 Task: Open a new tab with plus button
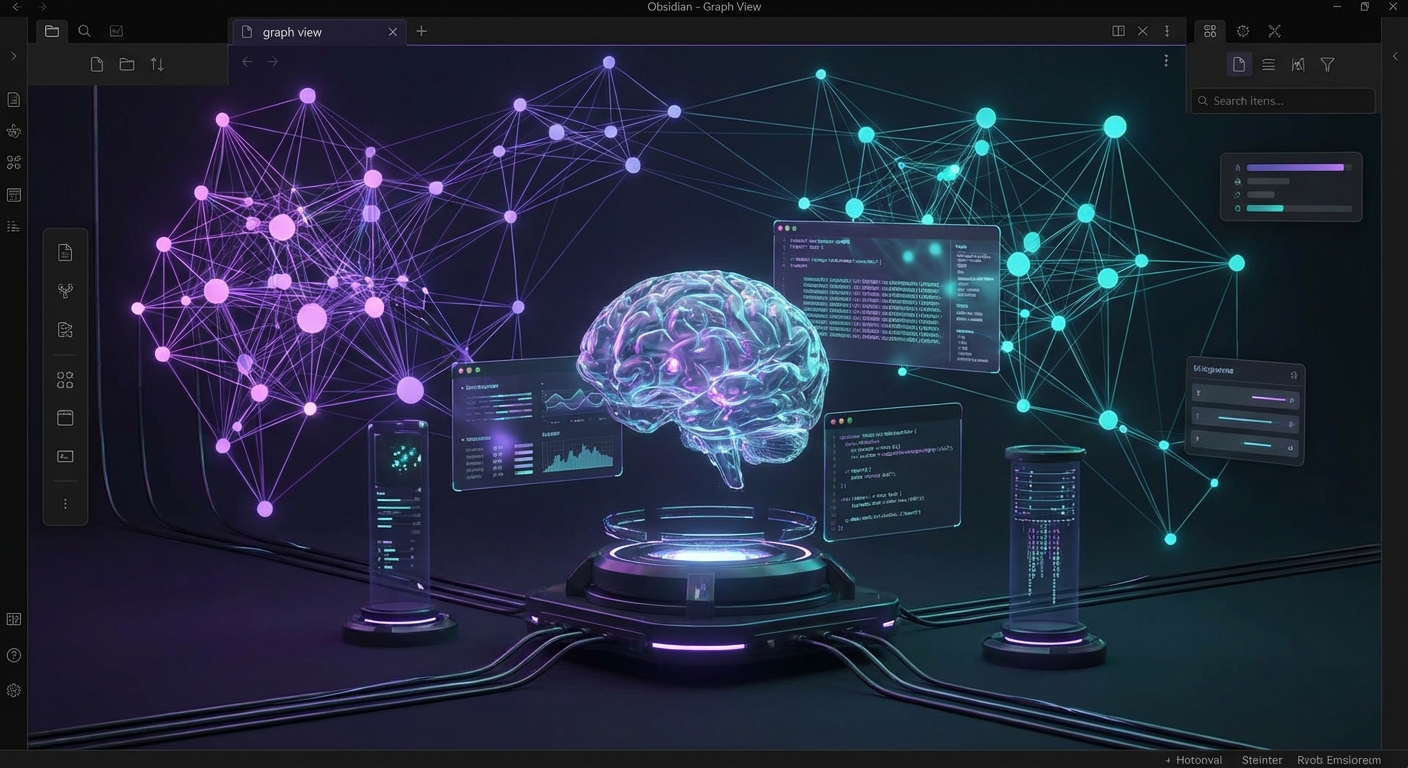tap(421, 31)
